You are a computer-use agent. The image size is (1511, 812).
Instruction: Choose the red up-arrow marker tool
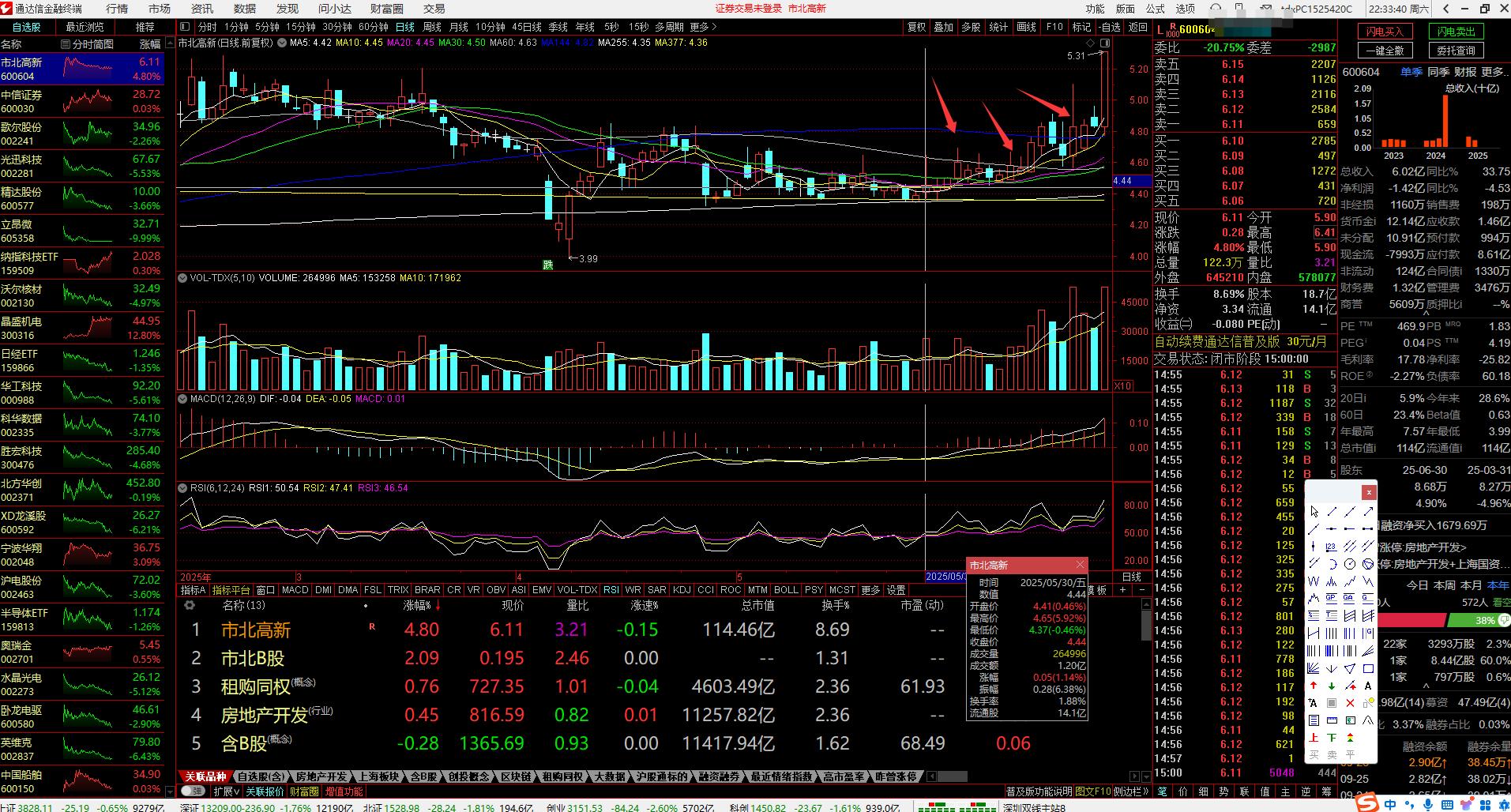1314,686
